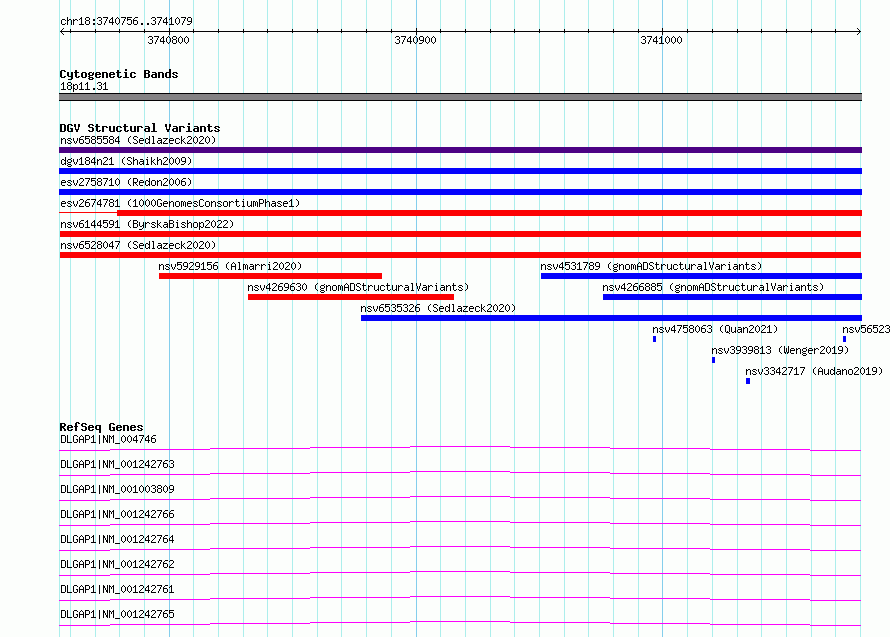Open variant label nsv4269630 (gnomADStructuralVariants)
Image resolution: width=890 pixels, height=637 pixels.
(358, 287)
